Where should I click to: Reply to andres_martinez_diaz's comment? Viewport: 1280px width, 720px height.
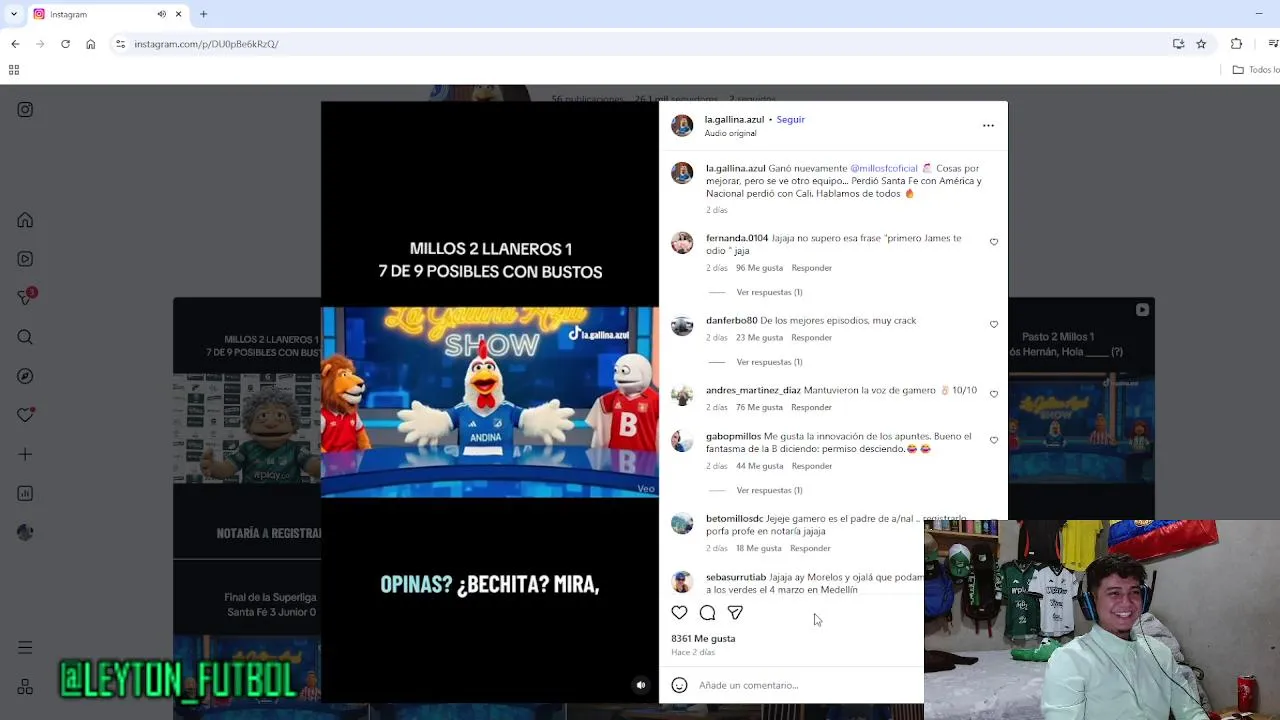811,408
